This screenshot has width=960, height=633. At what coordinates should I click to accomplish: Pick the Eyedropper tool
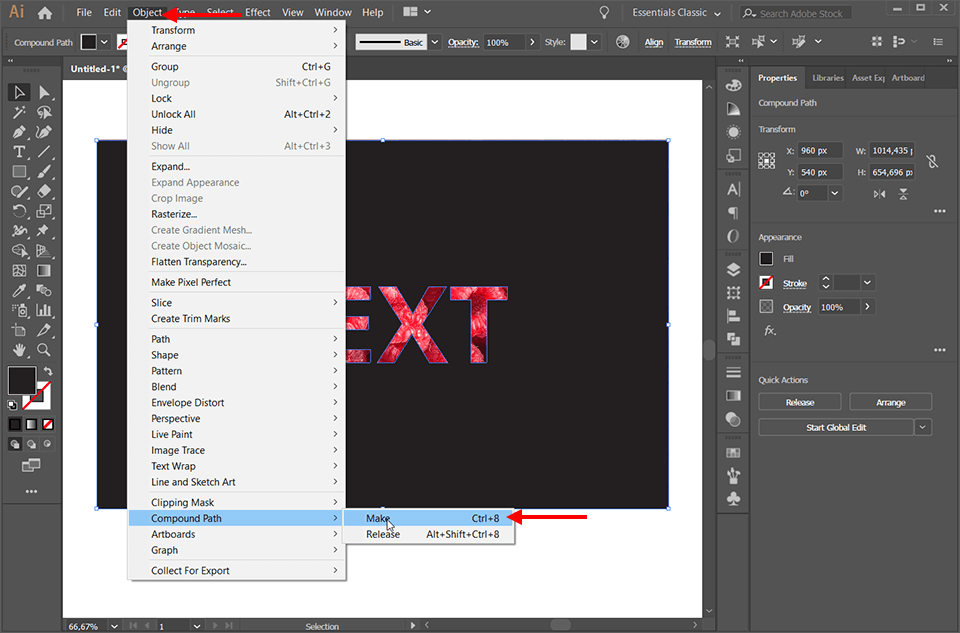(x=18, y=290)
